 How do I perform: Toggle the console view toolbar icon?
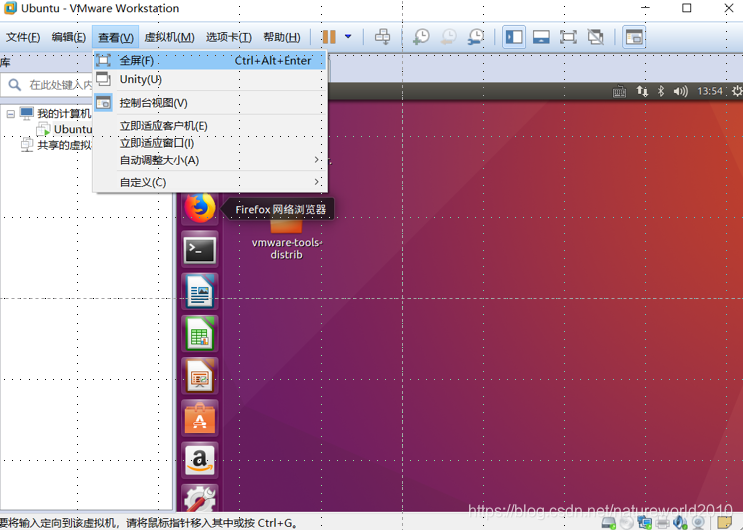[634, 37]
